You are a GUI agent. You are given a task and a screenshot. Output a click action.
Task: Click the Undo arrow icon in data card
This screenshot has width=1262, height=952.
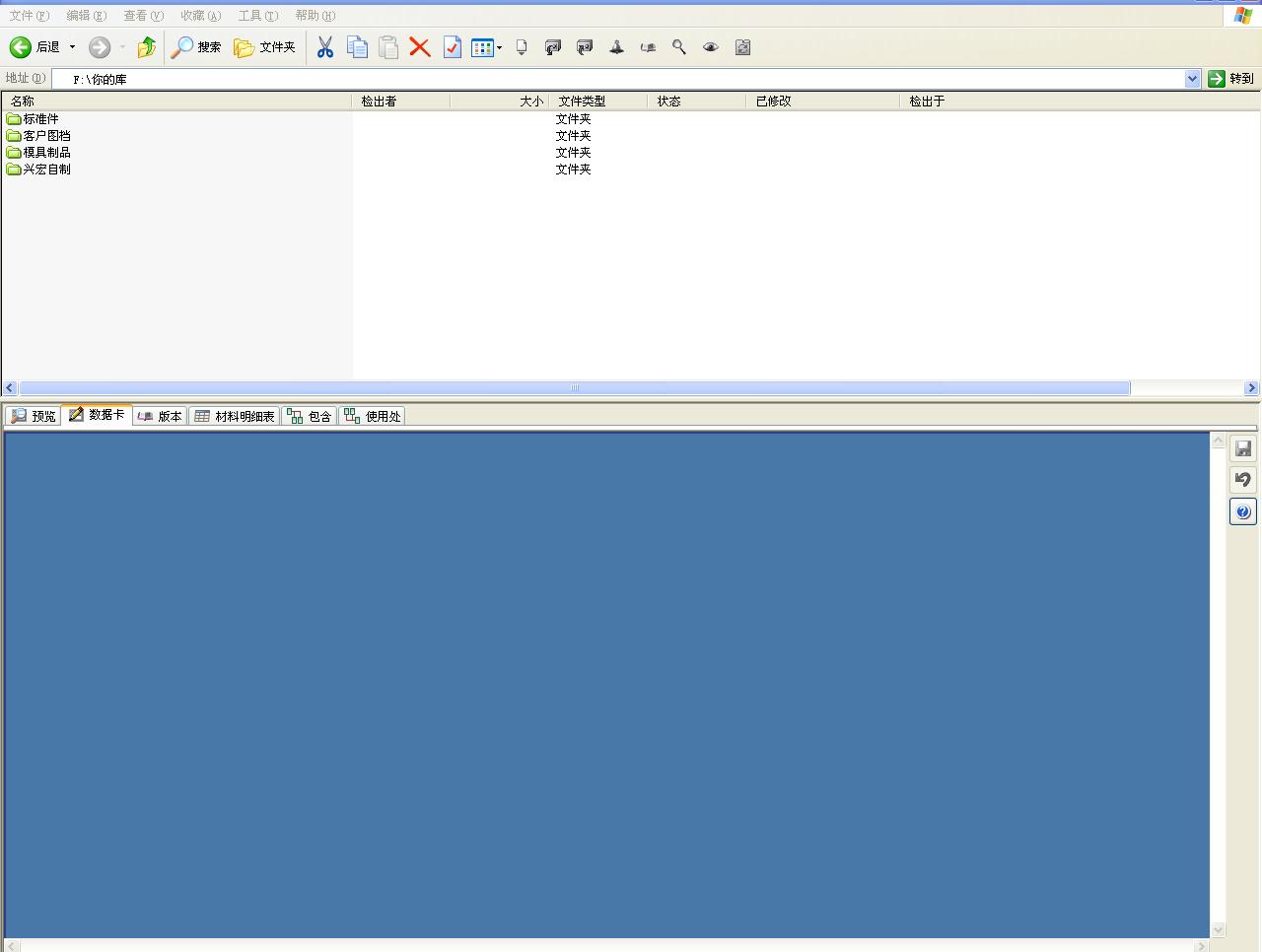pyautogui.click(x=1243, y=480)
